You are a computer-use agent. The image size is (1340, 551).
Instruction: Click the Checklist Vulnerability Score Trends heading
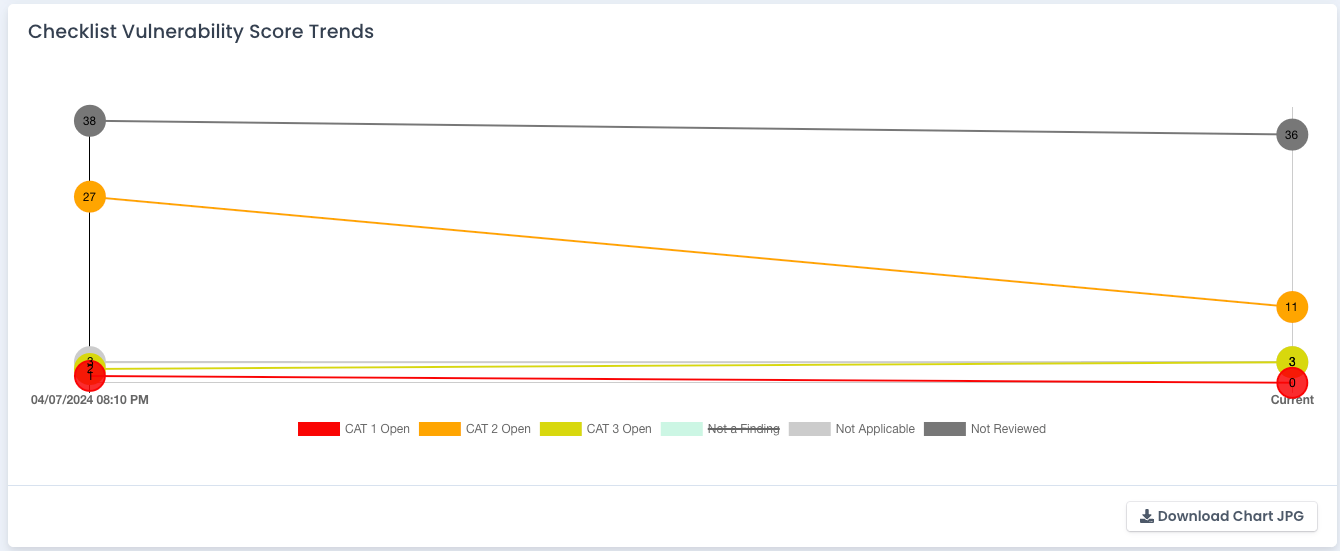pyautogui.click(x=201, y=32)
